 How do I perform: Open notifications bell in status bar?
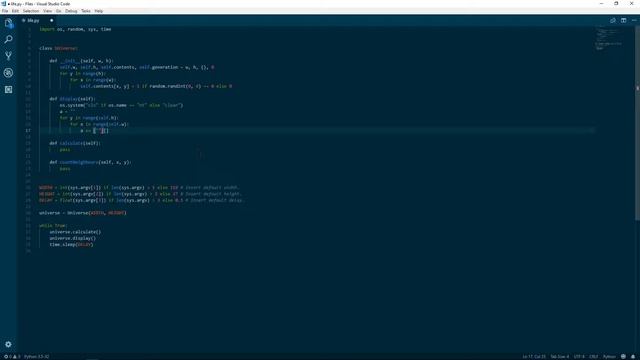633,357
